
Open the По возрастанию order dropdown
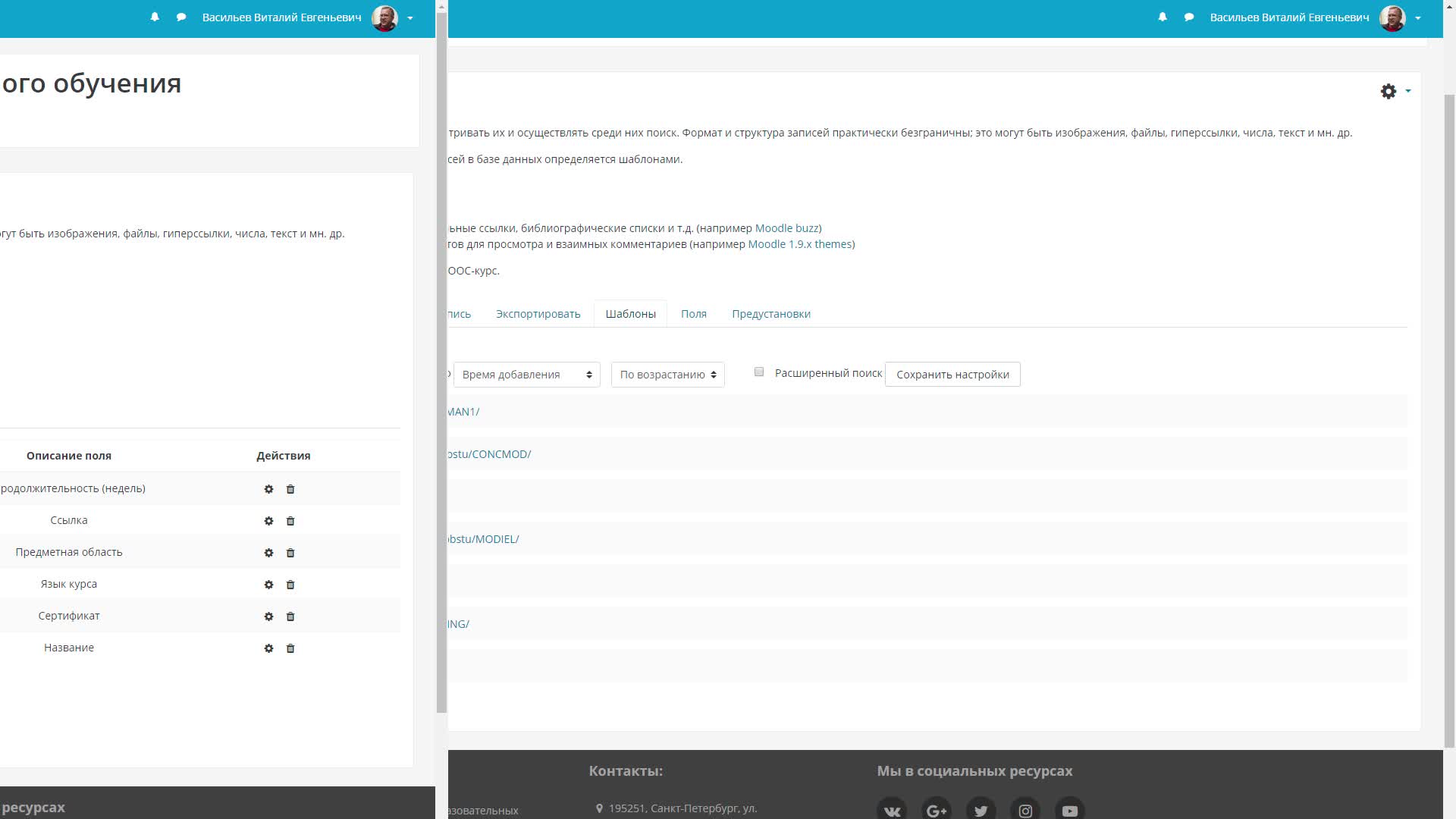(x=668, y=375)
